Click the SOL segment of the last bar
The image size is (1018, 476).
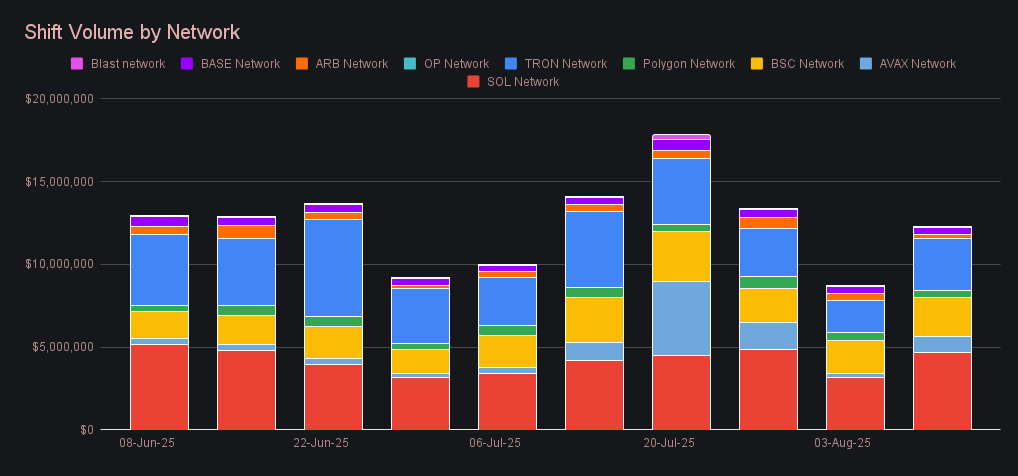pos(942,390)
